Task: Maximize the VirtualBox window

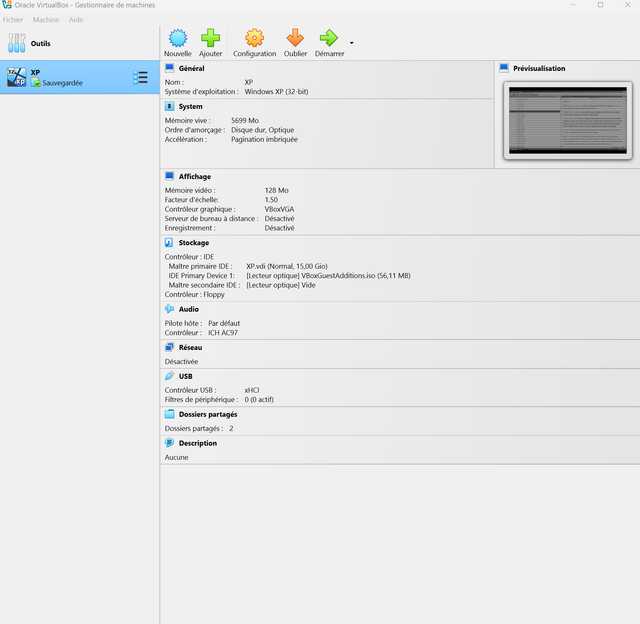Action: (x=600, y=5)
